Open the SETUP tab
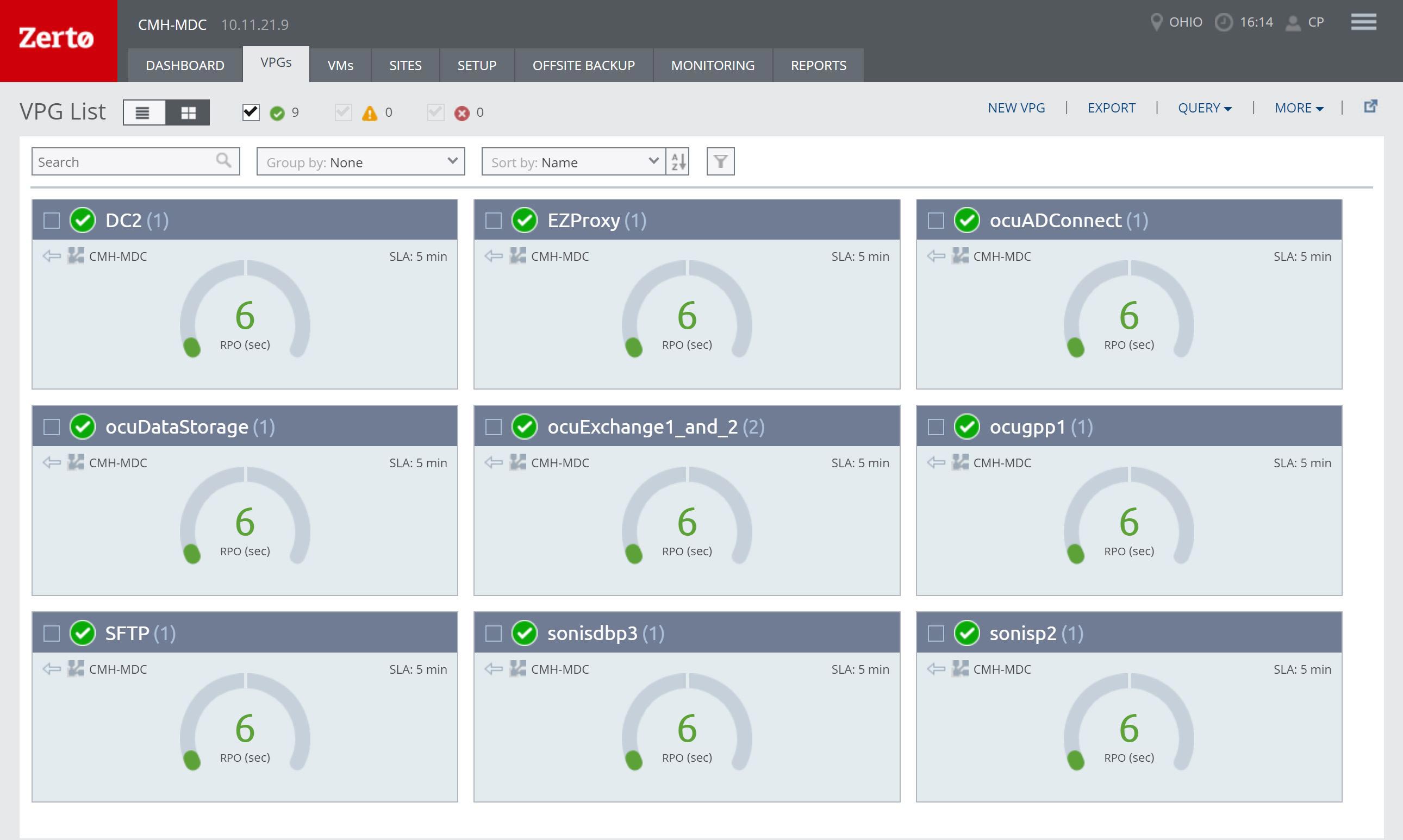This screenshot has height=840, width=1403. 477,65
